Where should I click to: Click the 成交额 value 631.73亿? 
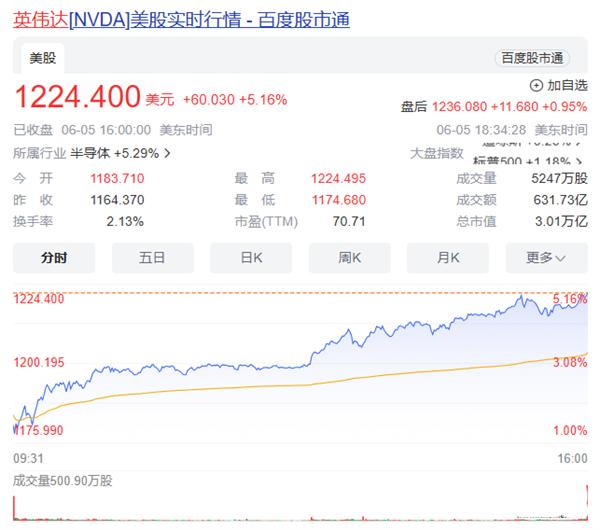click(x=561, y=200)
